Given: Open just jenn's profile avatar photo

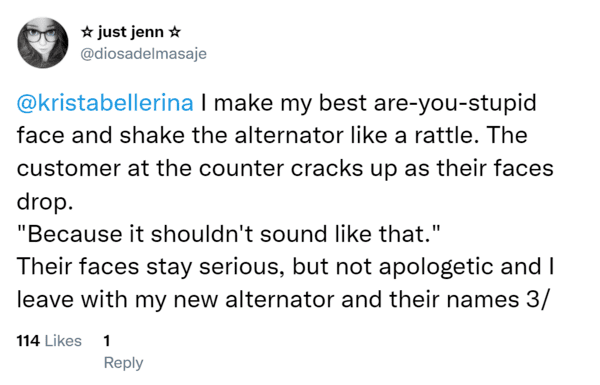Looking at the screenshot, I should [43, 43].
